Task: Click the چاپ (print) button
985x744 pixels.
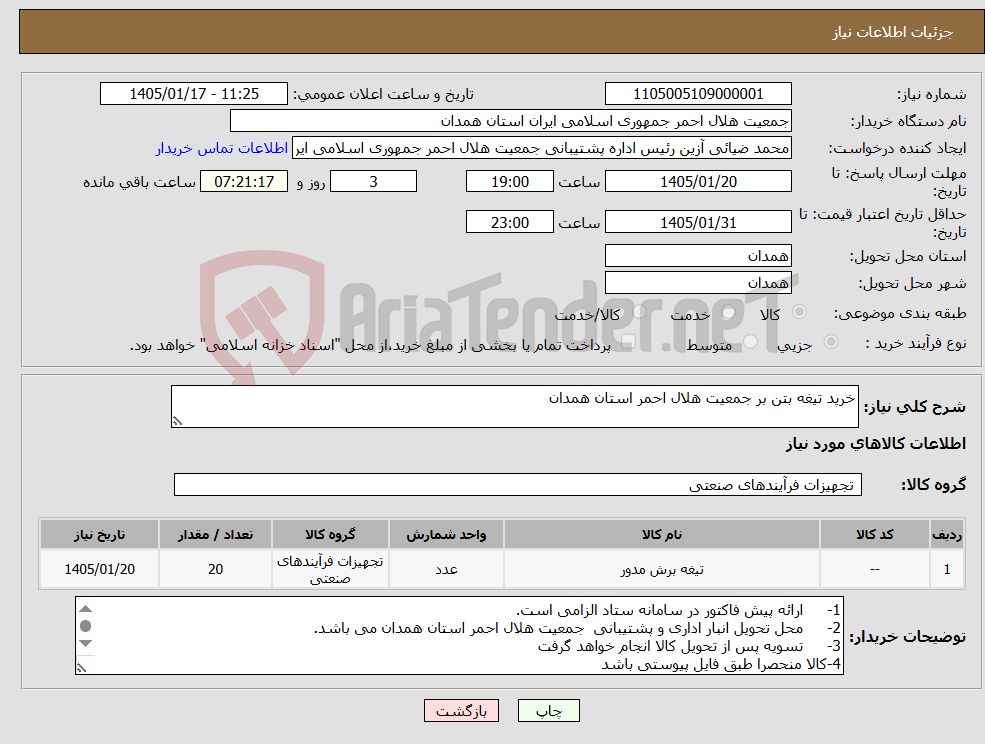Action: tap(548, 711)
